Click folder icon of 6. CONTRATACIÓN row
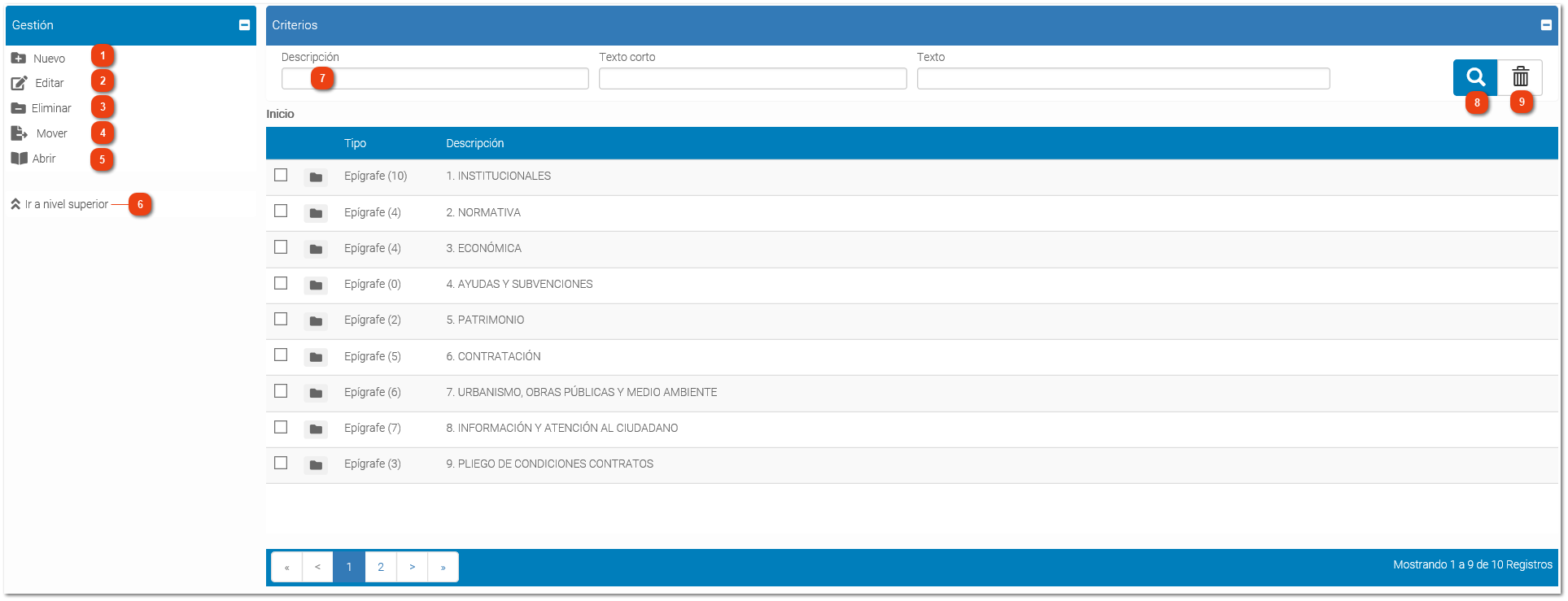This screenshot has height=601, width=1568. click(x=316, y=357)
